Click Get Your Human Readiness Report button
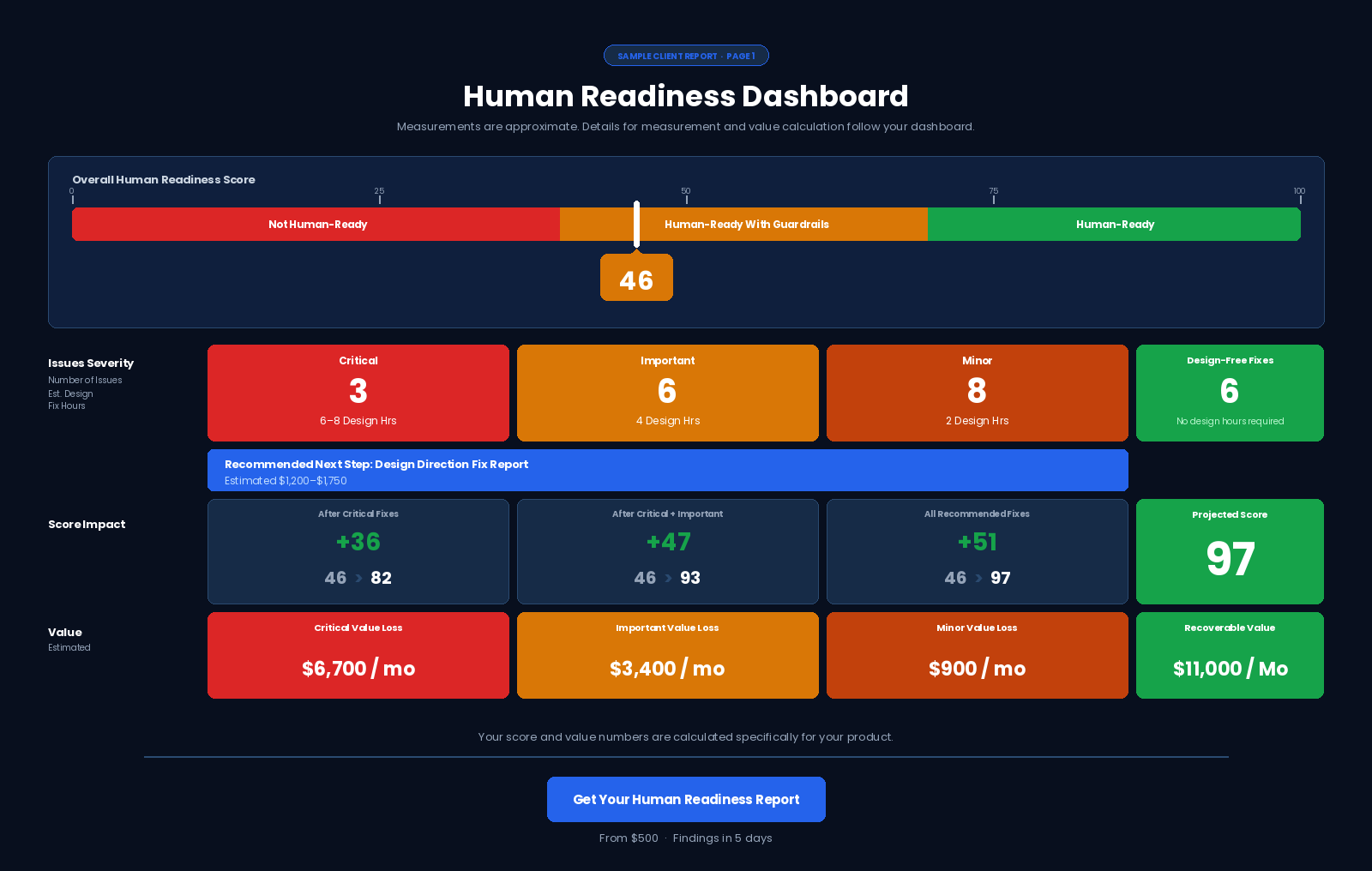 click(686, 799)
